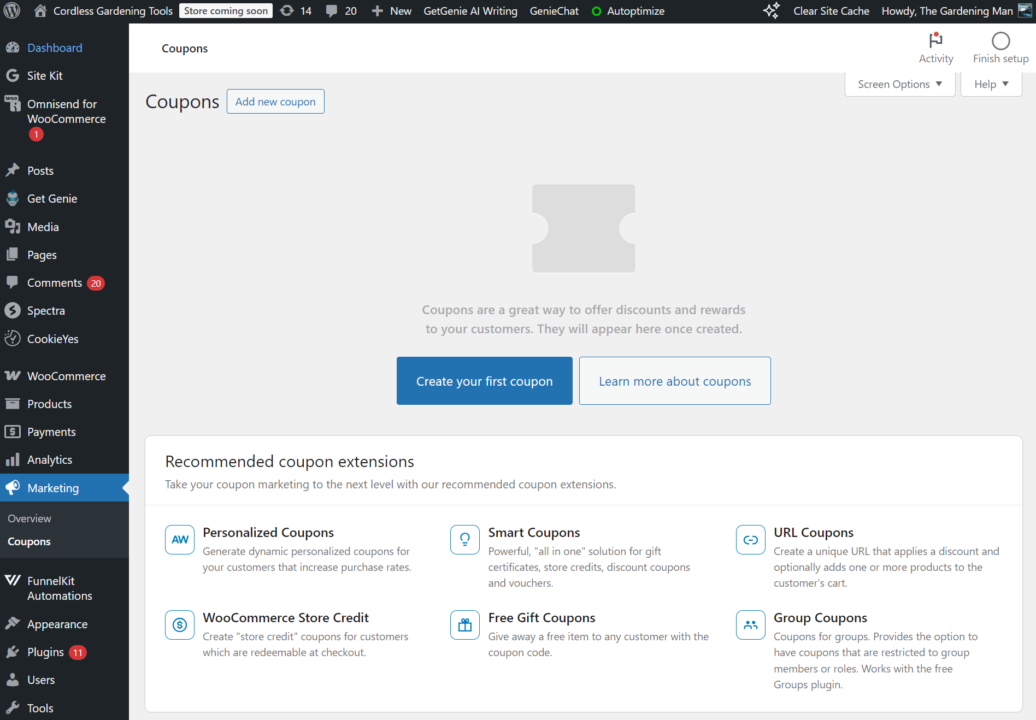
Task: Go to Marketing Overview submenu
Action: tap(29, 519)
